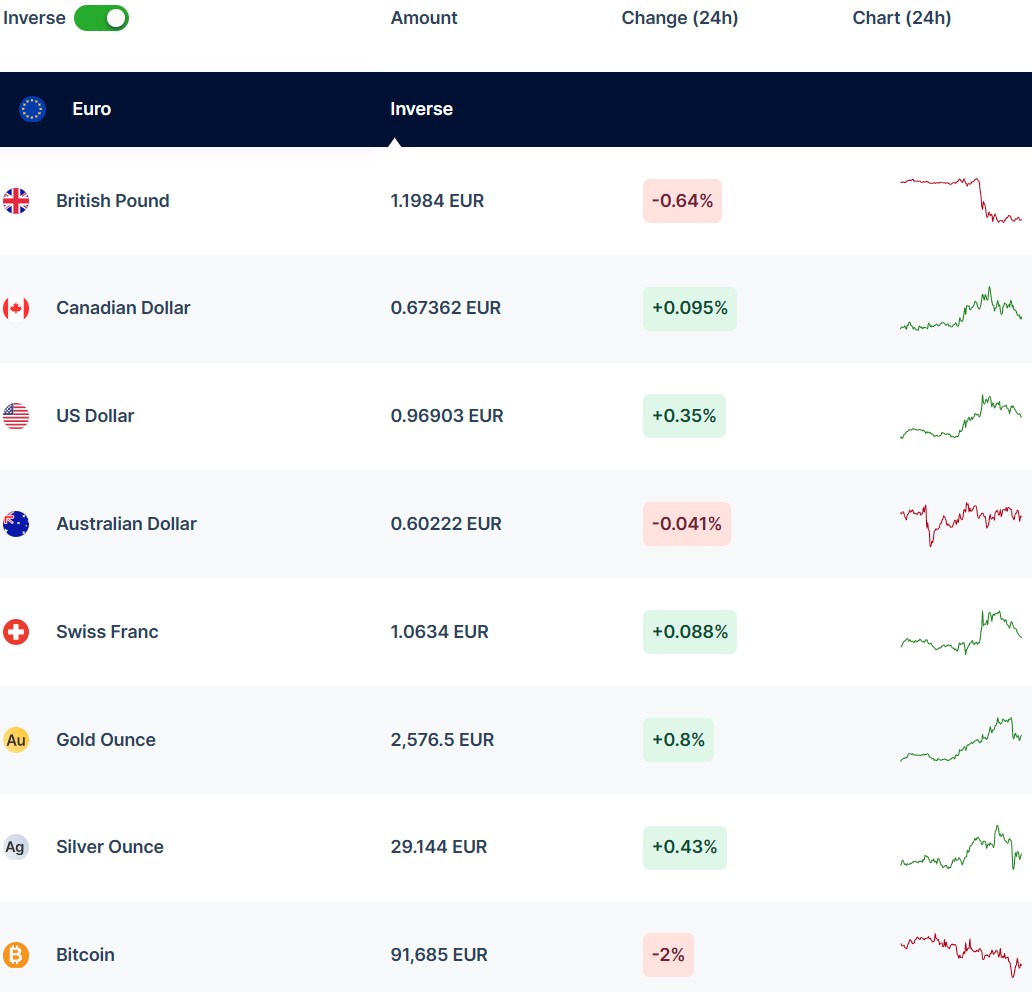The image size is (1032, 992).
Task: Open the Bitcoin currency link
Action: tap(85, 955)
